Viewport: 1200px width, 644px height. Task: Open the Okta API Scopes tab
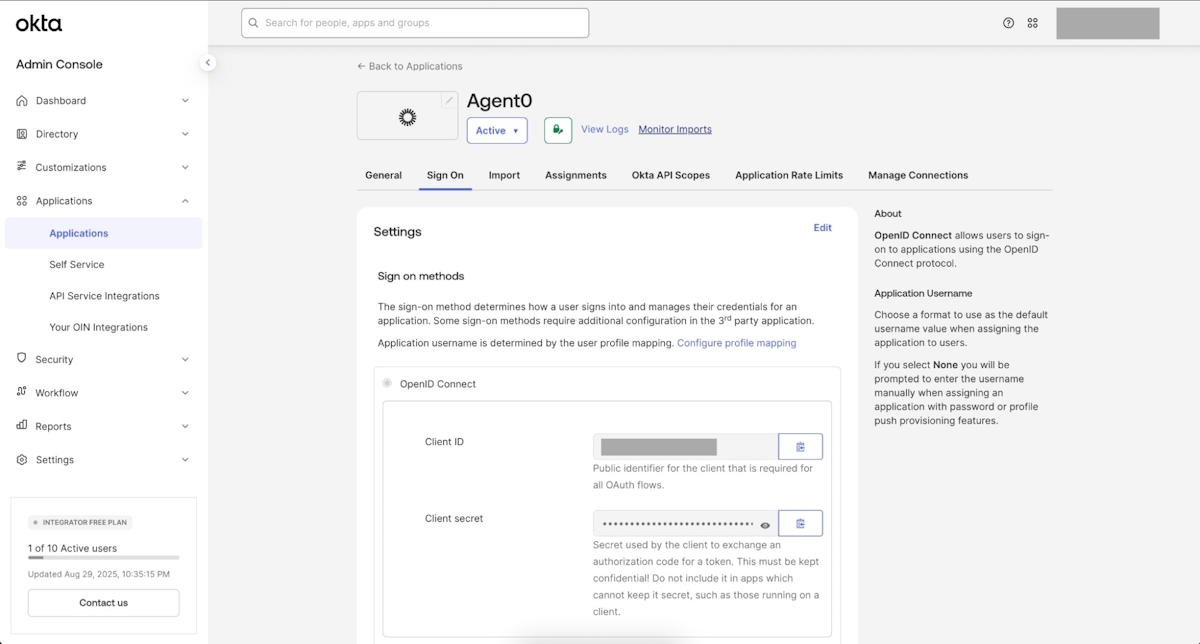point(670,175)
